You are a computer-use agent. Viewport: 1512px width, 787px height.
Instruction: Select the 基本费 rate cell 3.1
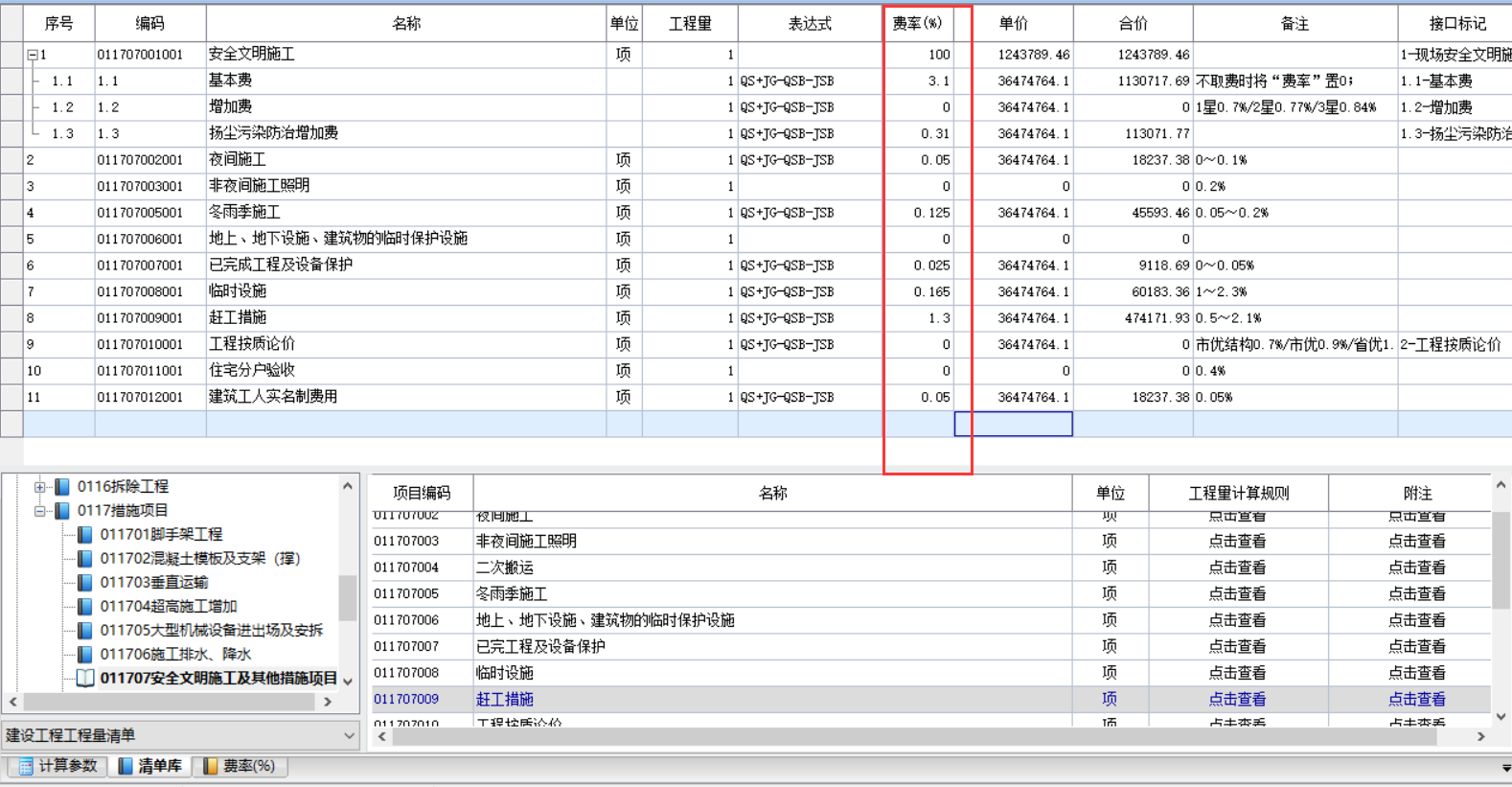point(918,81)
